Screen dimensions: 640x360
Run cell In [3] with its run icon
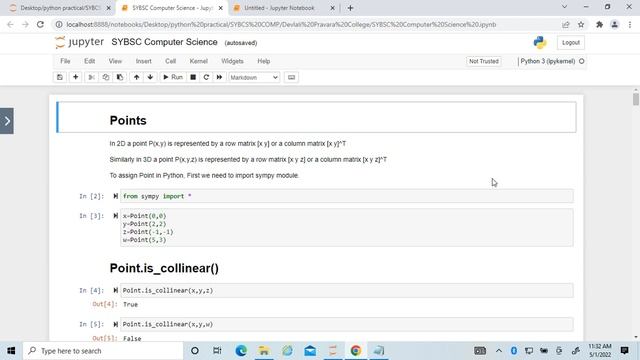click(116, 216)
